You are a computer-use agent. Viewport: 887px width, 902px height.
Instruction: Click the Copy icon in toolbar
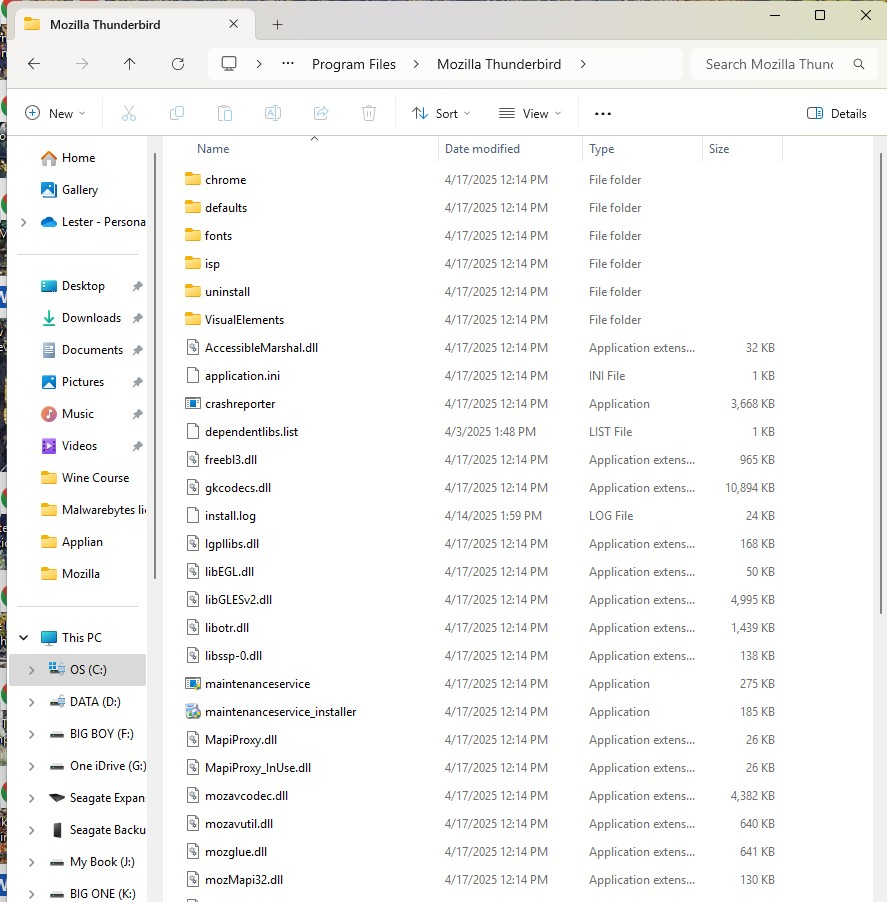177,113
